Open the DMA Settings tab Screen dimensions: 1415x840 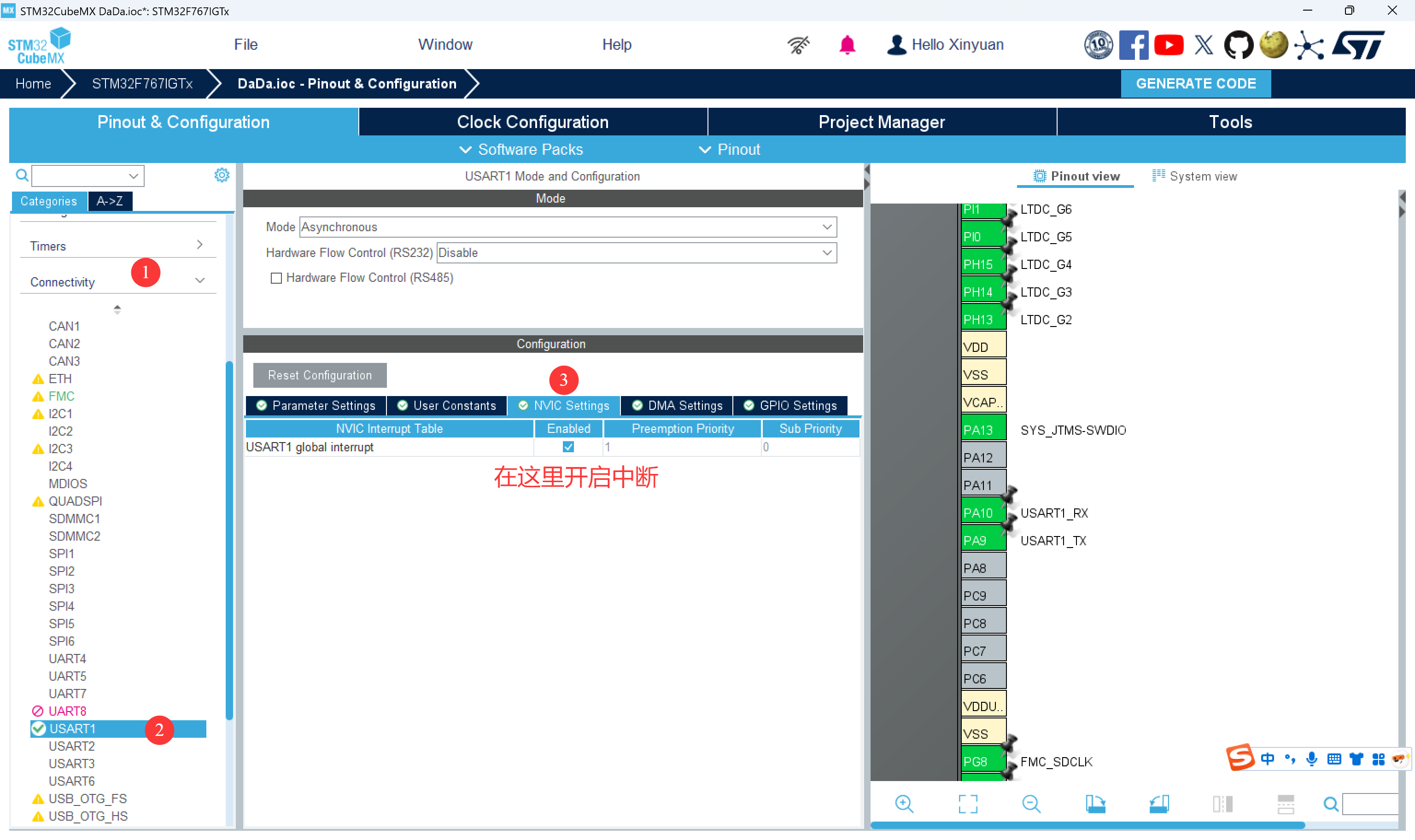click(x=677, y=406)
